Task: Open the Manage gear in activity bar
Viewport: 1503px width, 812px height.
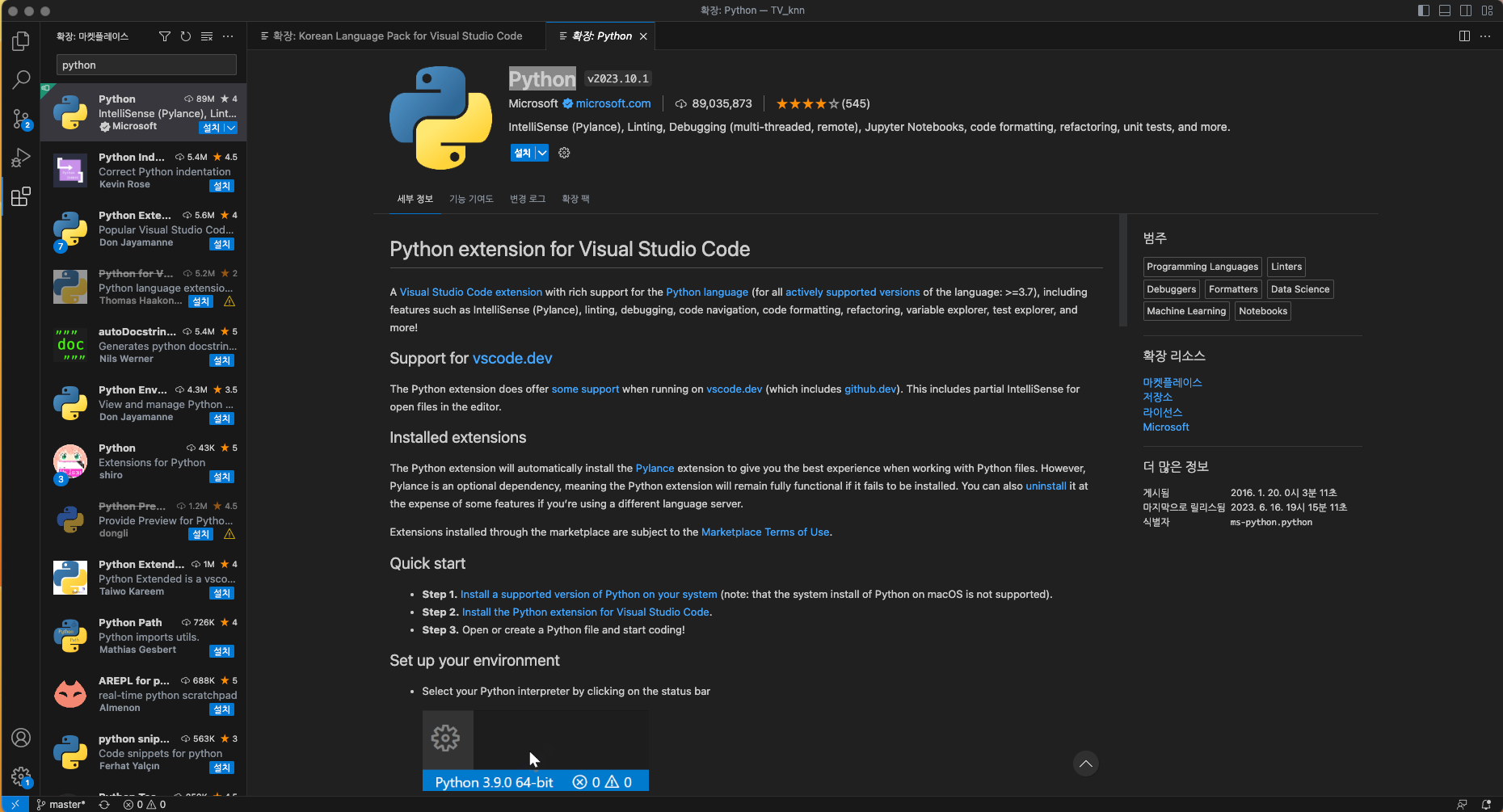Action: point(21,776)
